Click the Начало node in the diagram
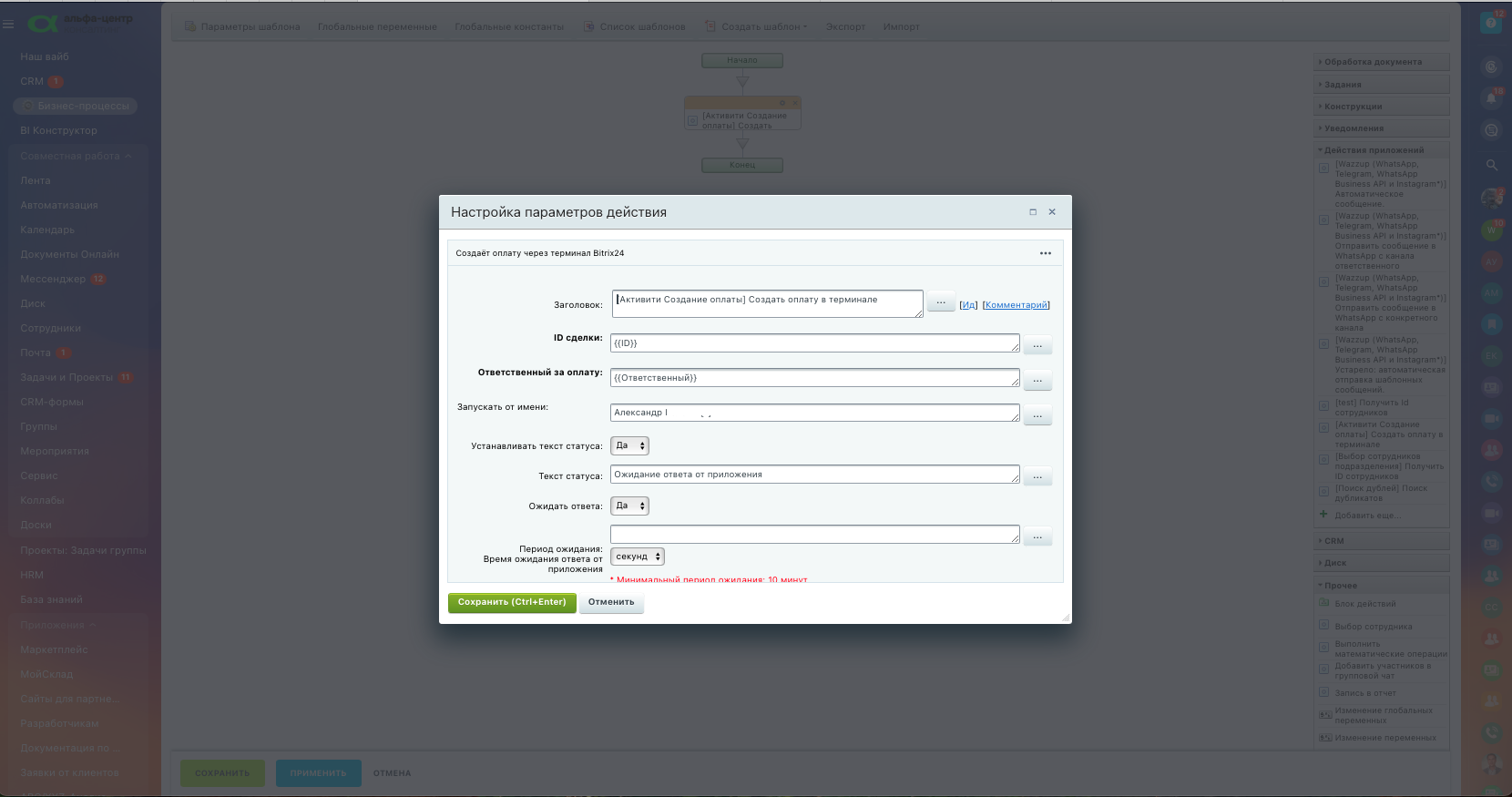Screen dimensions: 1512x797 (x=742, y=60)
